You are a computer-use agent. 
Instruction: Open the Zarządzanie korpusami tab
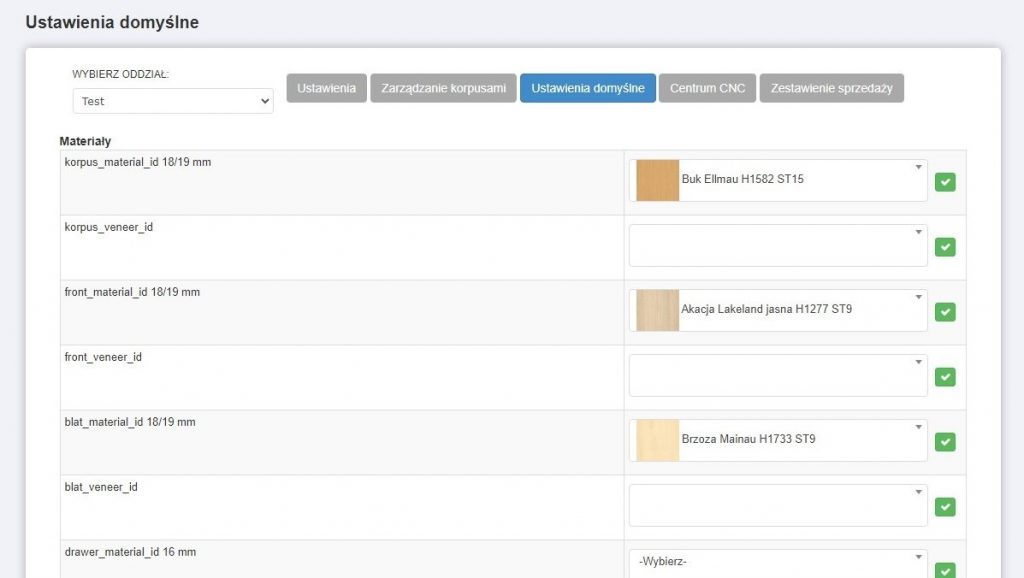coord(443,88)
